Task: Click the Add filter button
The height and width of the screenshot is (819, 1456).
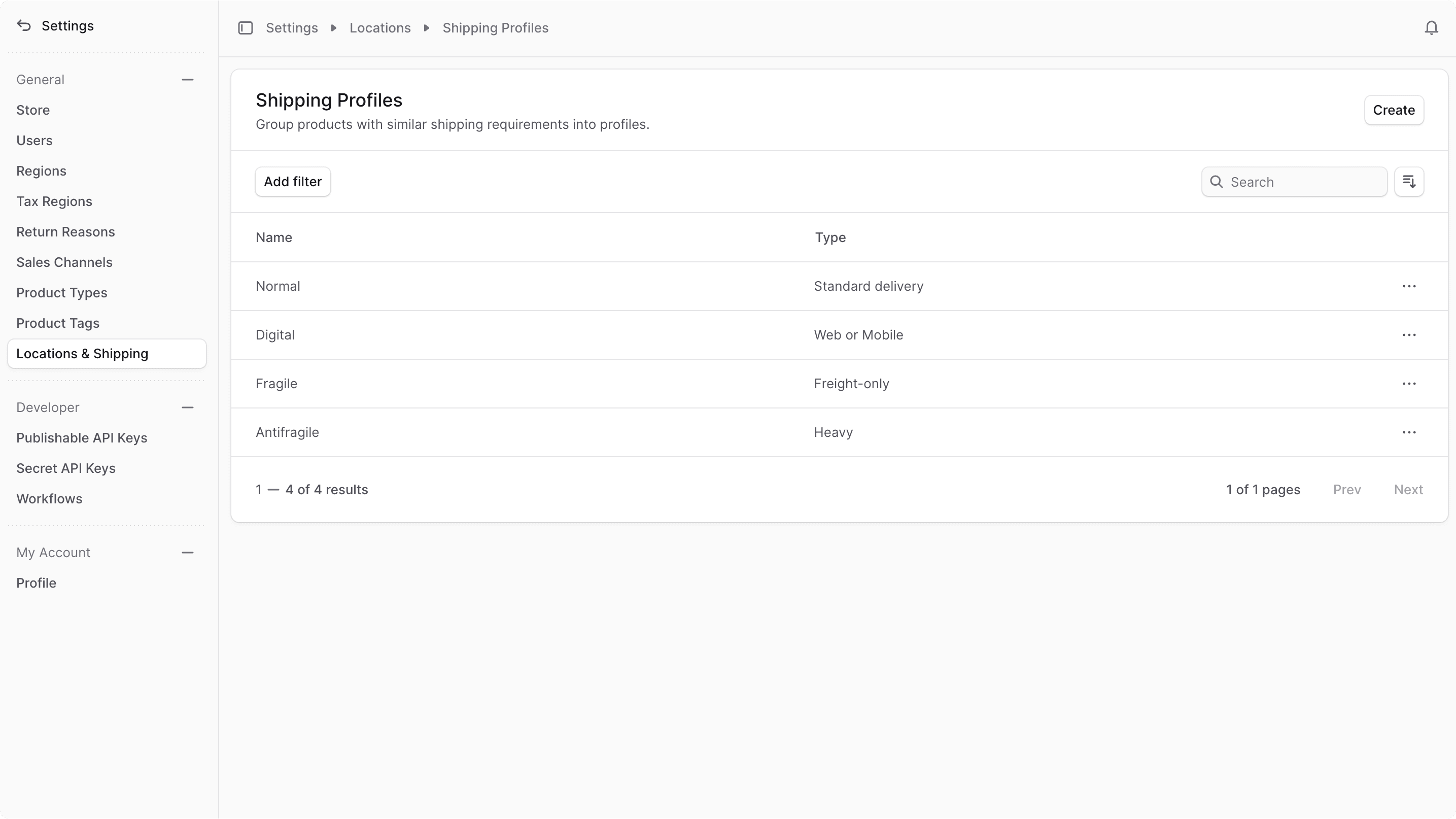Action: point(293,182)
